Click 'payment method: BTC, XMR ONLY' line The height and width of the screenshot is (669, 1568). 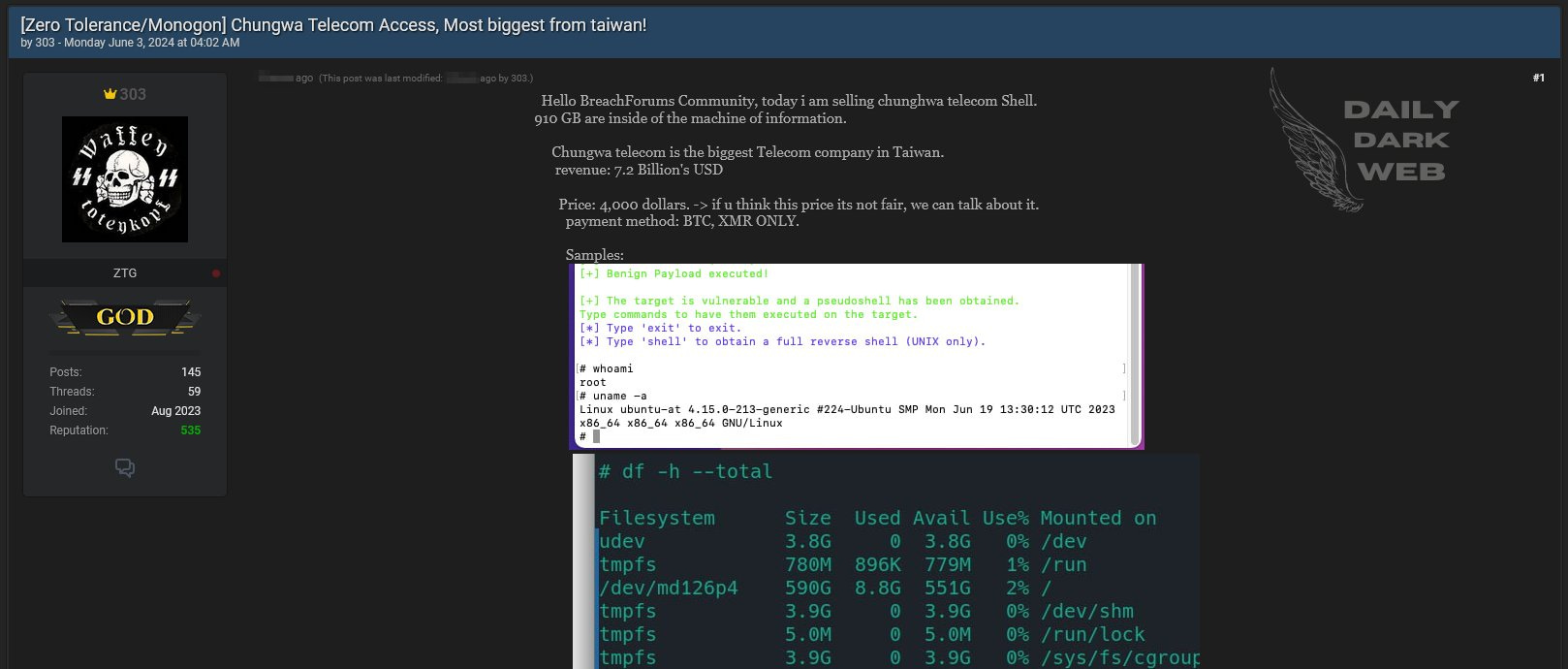(x=682, y=221)
